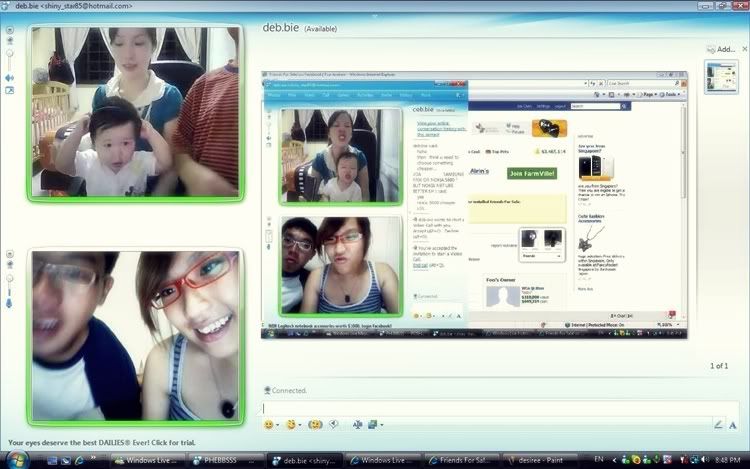This screenshot has width=750, height=469.
Task: Open the emoticon picker smiley
Action: 269,425
